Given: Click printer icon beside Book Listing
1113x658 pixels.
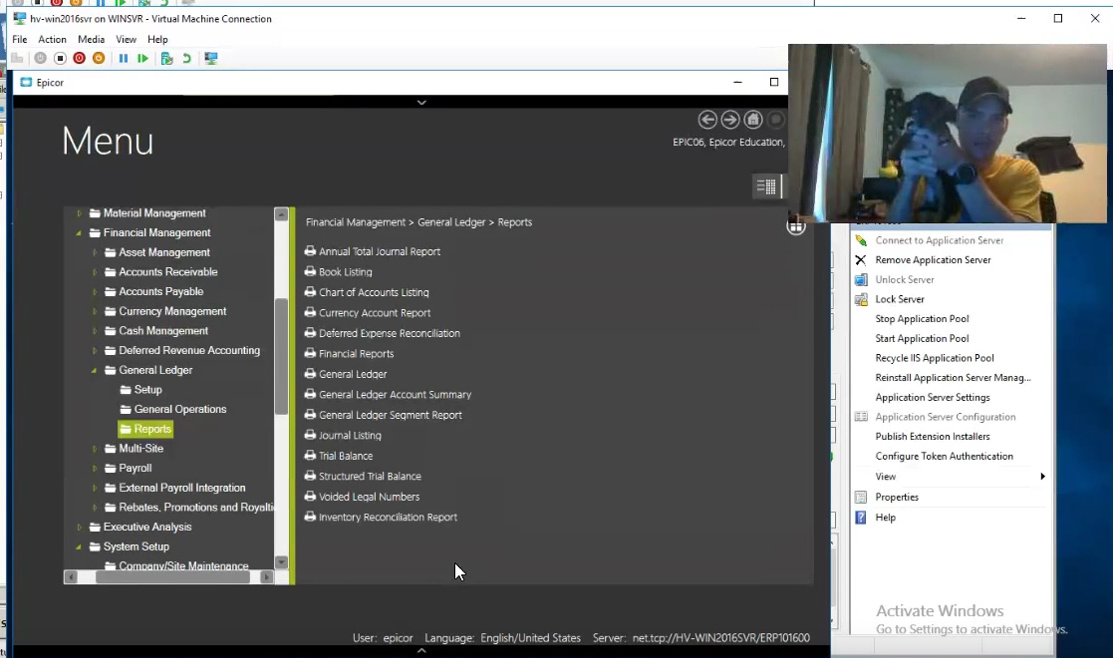Looking at the screenshot, I should (310, 271).
